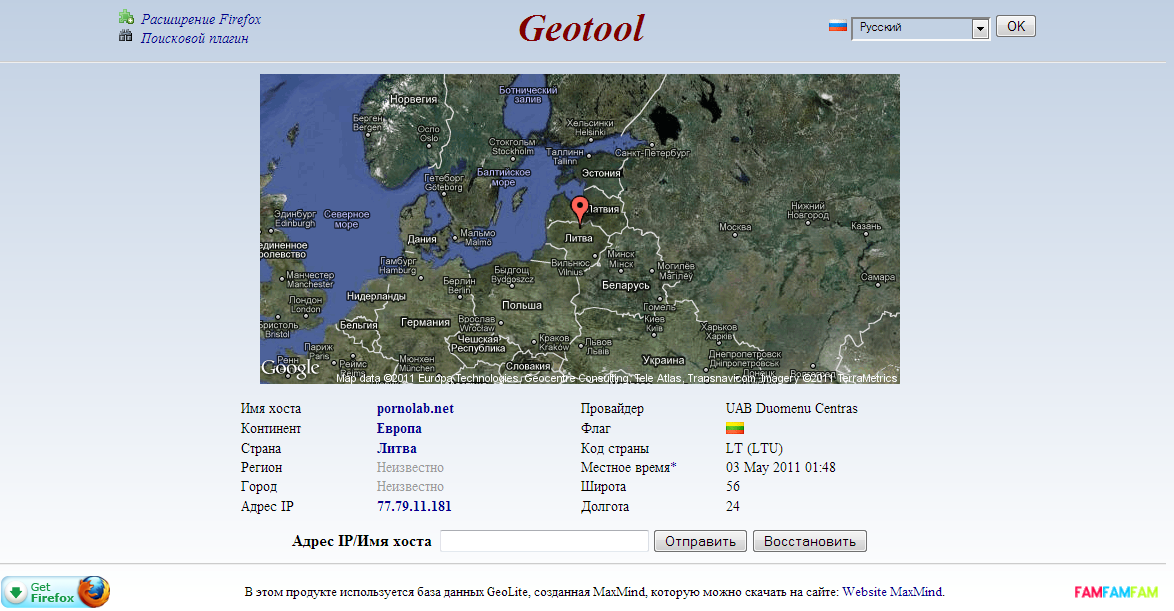This screenshot has width=1174, height=611.
Task: Click local time 03 May 2011 01:48
Action: [780, 467]
